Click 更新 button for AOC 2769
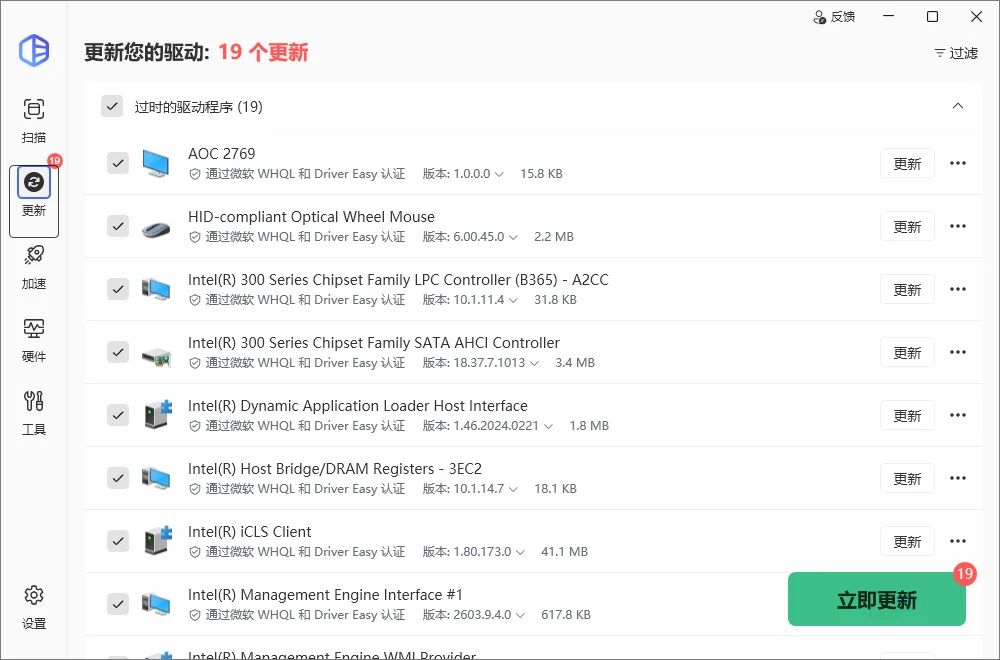This screenshot has height=660, width=1000. point(907,164)
